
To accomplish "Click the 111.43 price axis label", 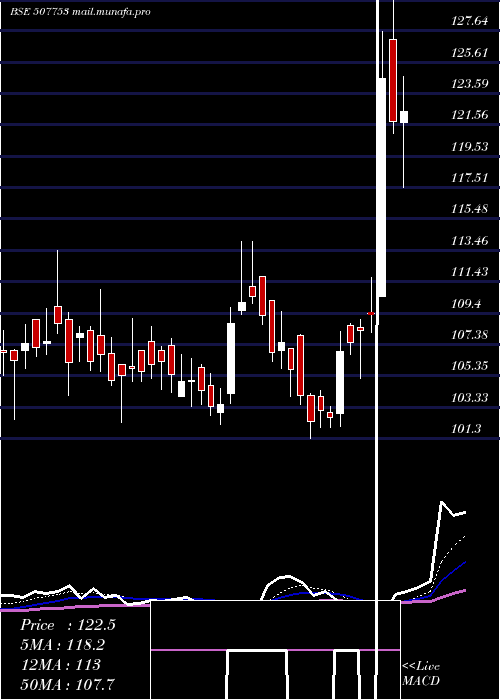I will (470, 272).
